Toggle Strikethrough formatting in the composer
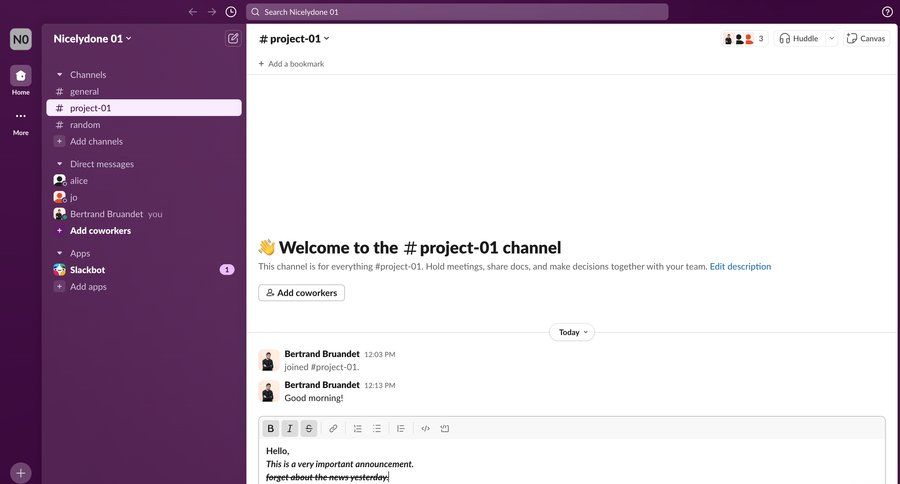900x484 pixels. (309, 428)
